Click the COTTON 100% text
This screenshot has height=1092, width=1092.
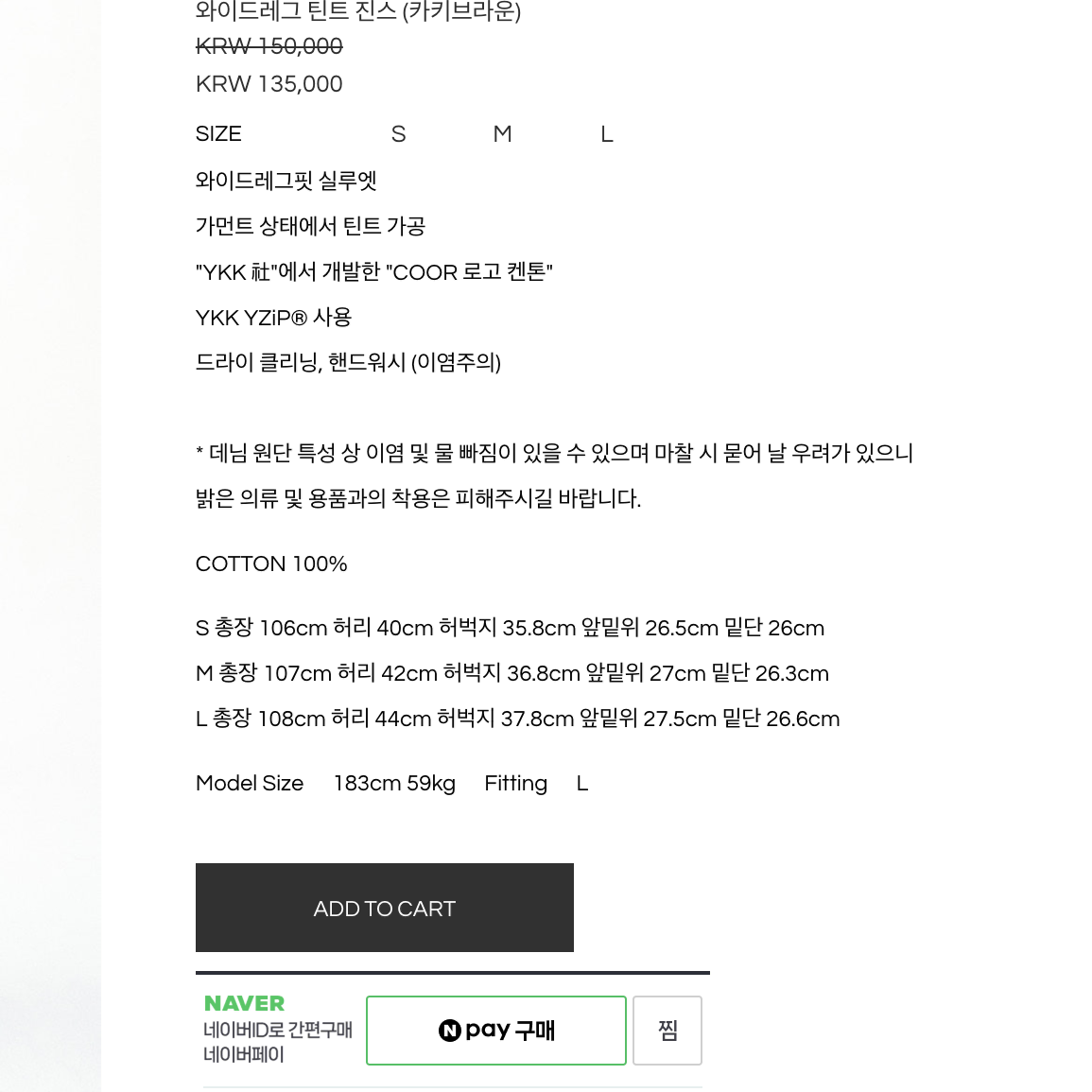[271, 563]
